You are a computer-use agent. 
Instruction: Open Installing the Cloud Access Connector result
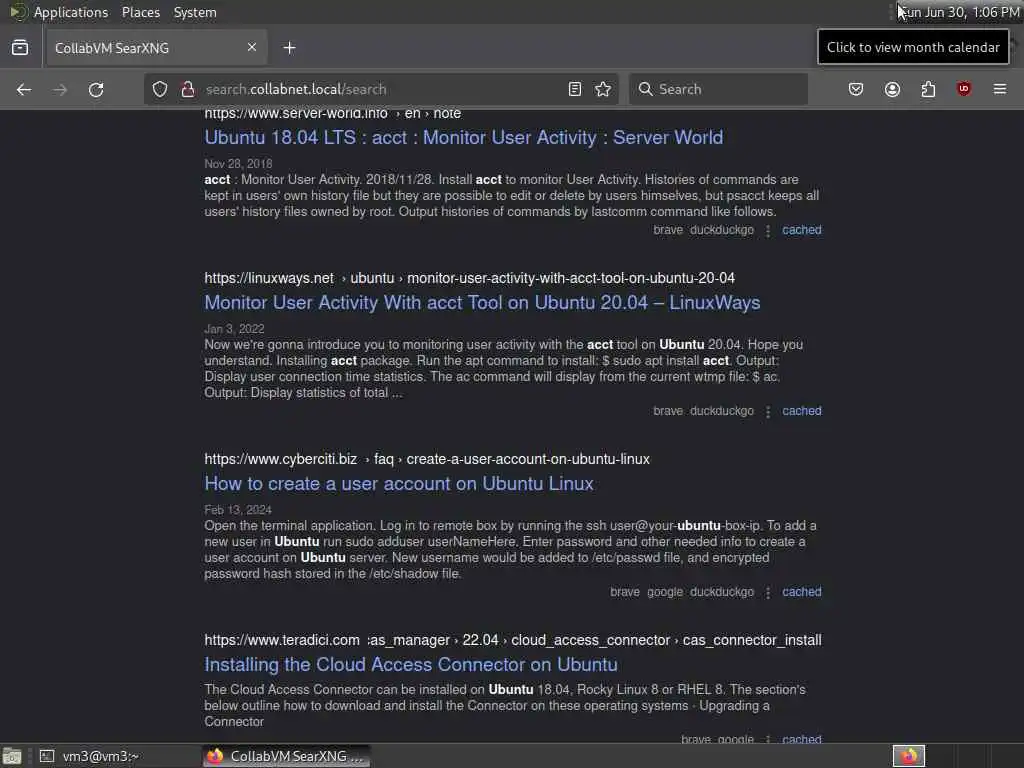(411, 665)
